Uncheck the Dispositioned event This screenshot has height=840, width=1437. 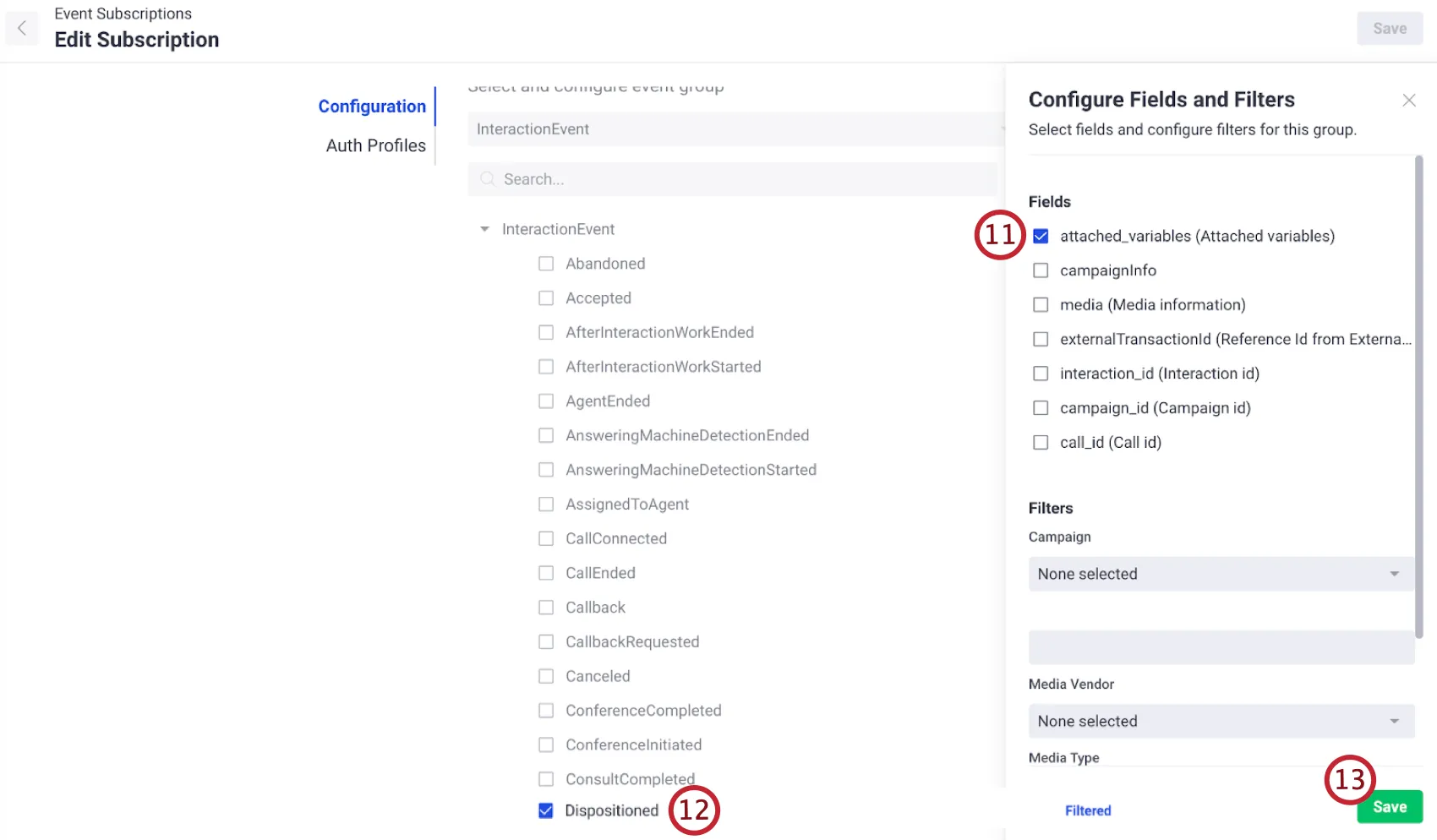click(x=546, y=810)
